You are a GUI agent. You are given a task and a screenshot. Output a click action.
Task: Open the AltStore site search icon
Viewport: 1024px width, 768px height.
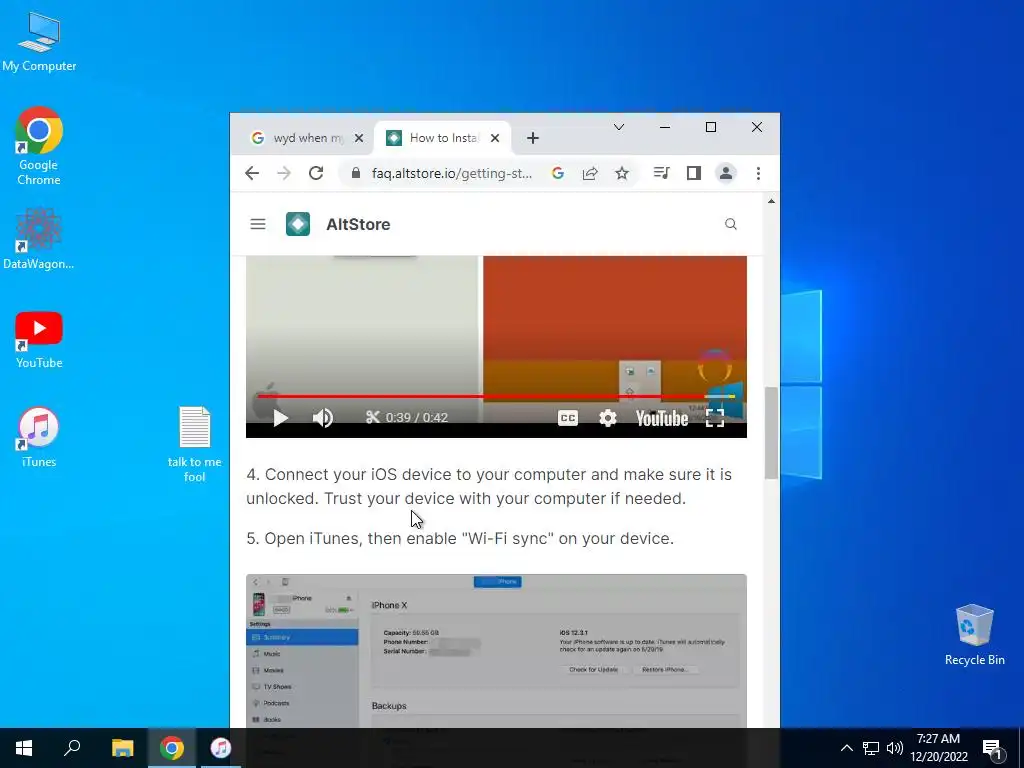tap(731, 224)
